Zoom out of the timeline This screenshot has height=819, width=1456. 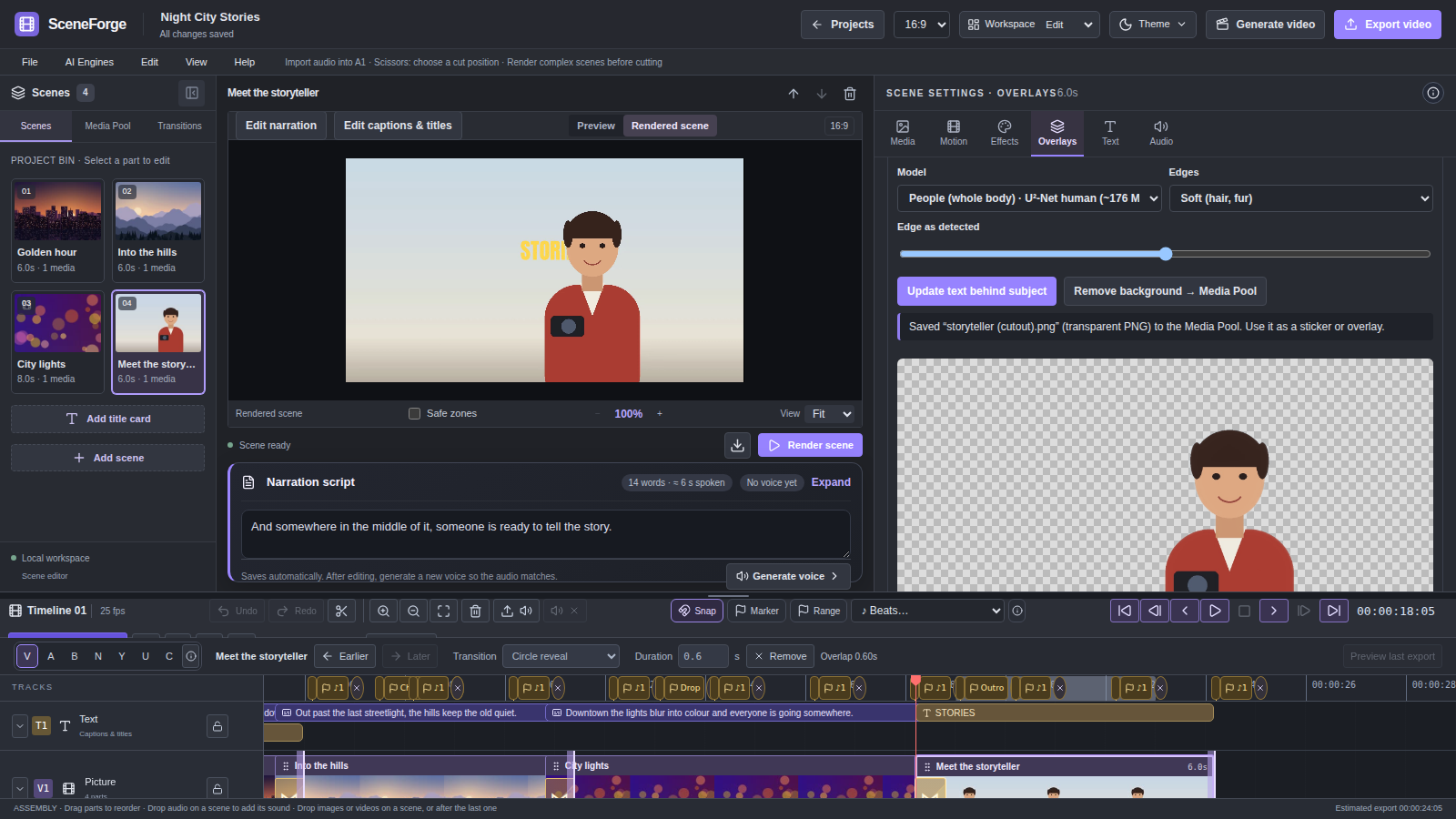pyautogui.click(x=414, y=611)
